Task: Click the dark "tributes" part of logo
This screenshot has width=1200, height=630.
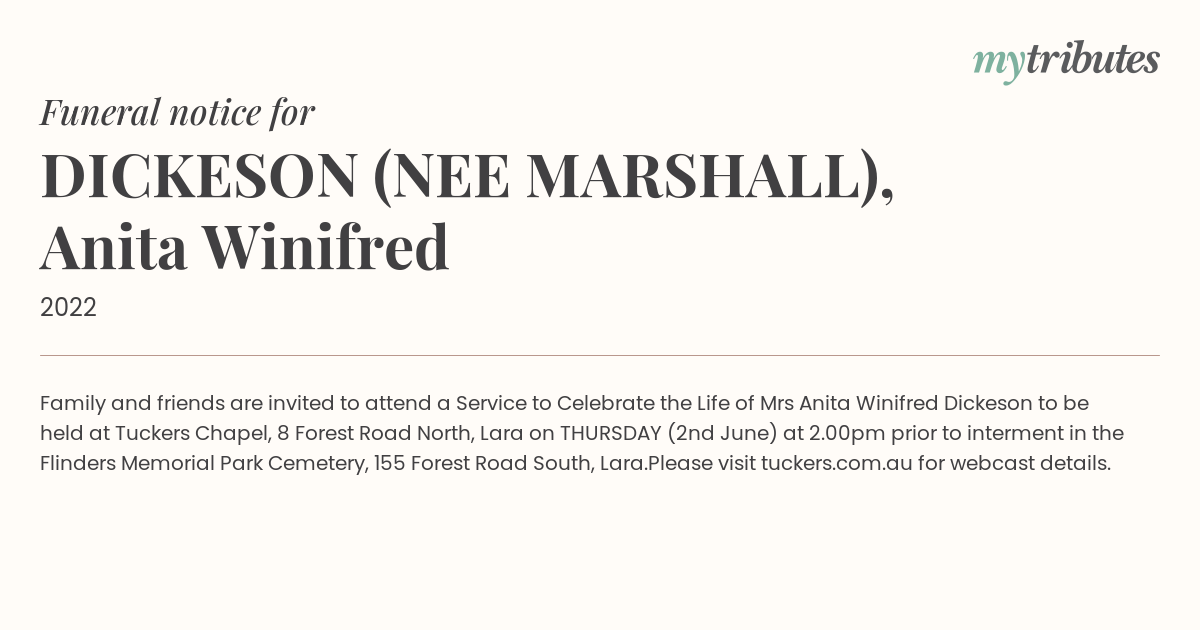Action: [x=1092, y=59]
